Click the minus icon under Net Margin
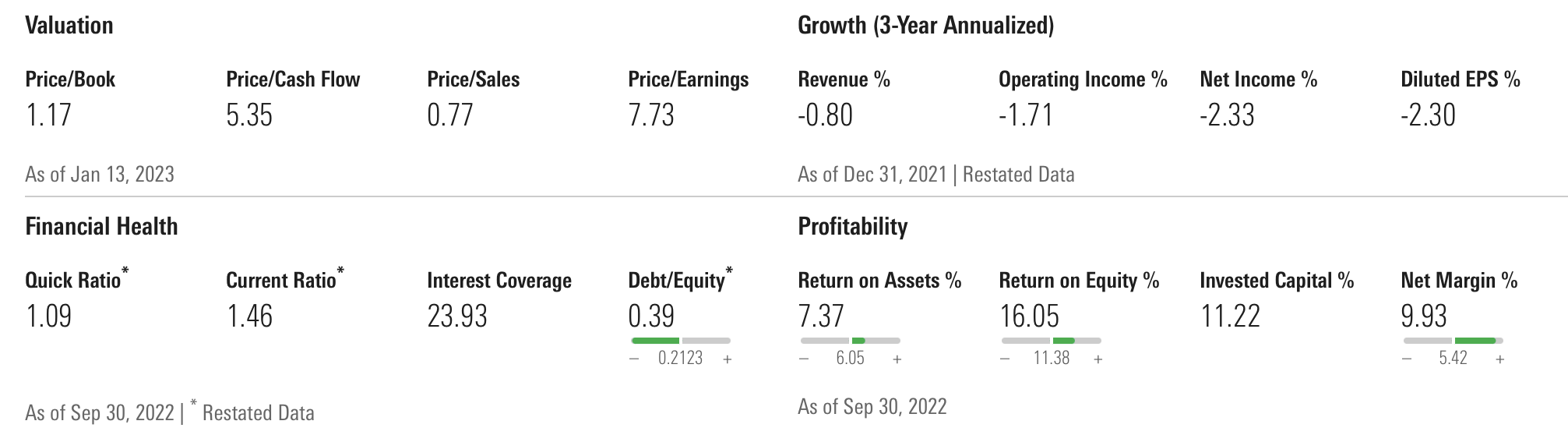Image resolution: width=1568 pixels, height=435 pixels. pos(1407,359)
